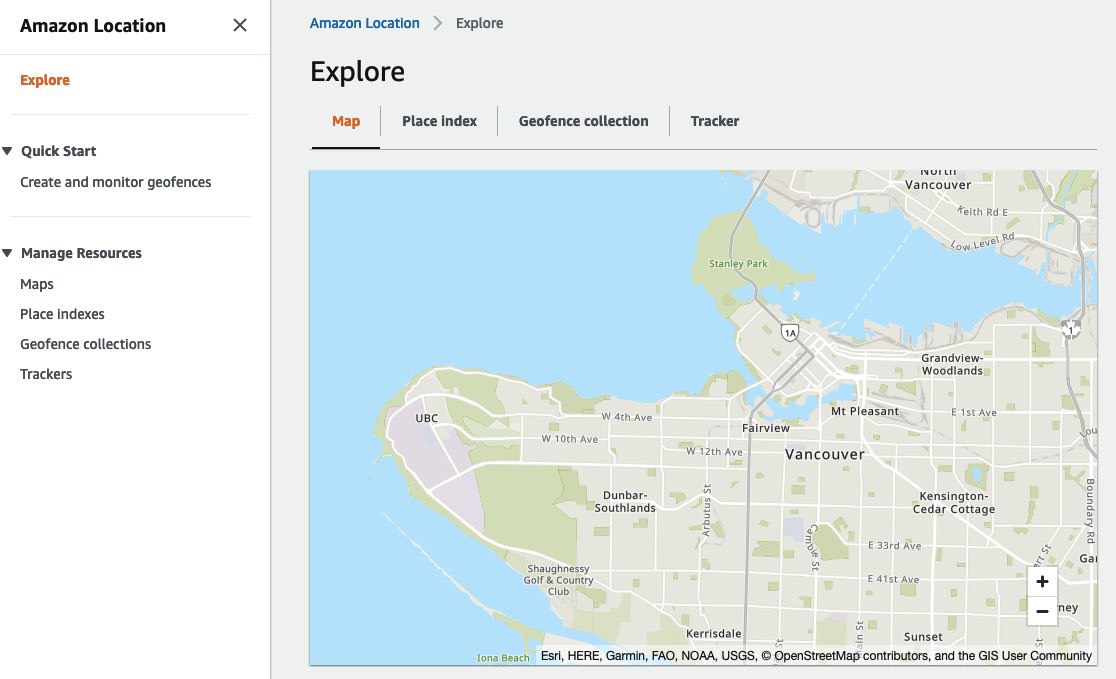1116x679 pixels.
Task: Click the Iona Beach label
Action: [503, 658]
